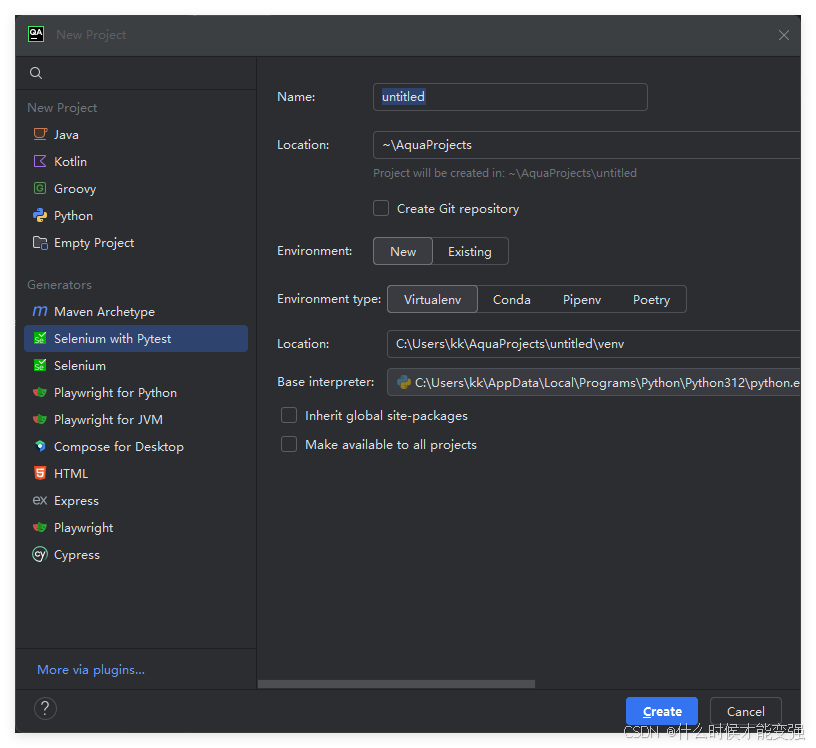Click the Compose for Desktop icon

pyautogui.click(x=40, y=447)
